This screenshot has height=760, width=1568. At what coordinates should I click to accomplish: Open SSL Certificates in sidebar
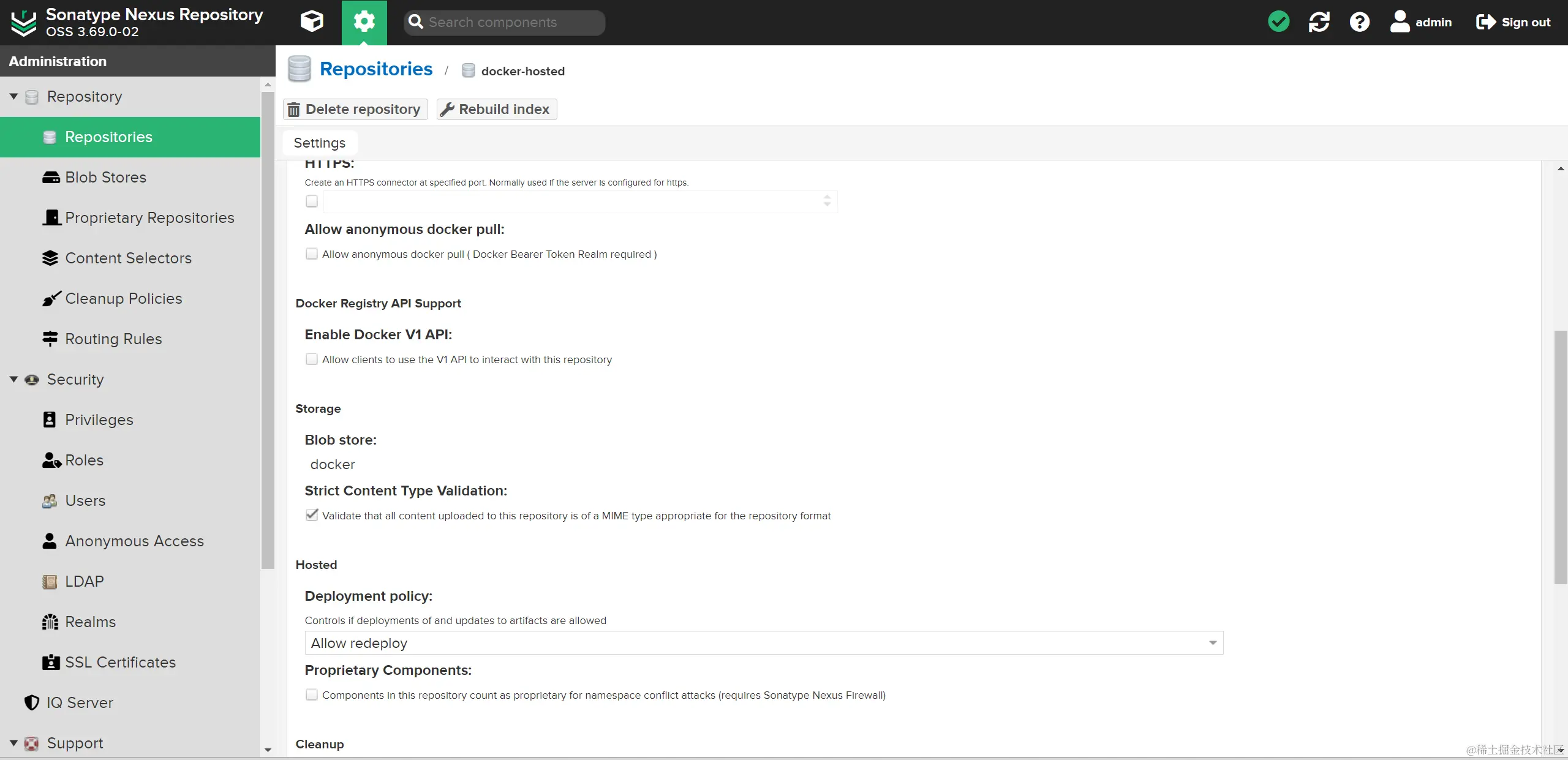click(120, 662)
